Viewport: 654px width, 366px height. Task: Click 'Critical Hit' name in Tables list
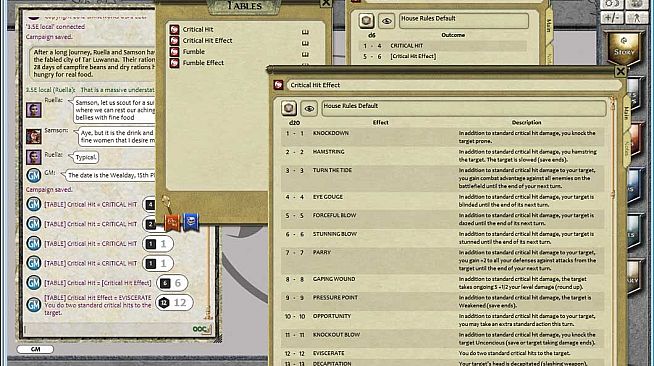[x=198, y=30]
